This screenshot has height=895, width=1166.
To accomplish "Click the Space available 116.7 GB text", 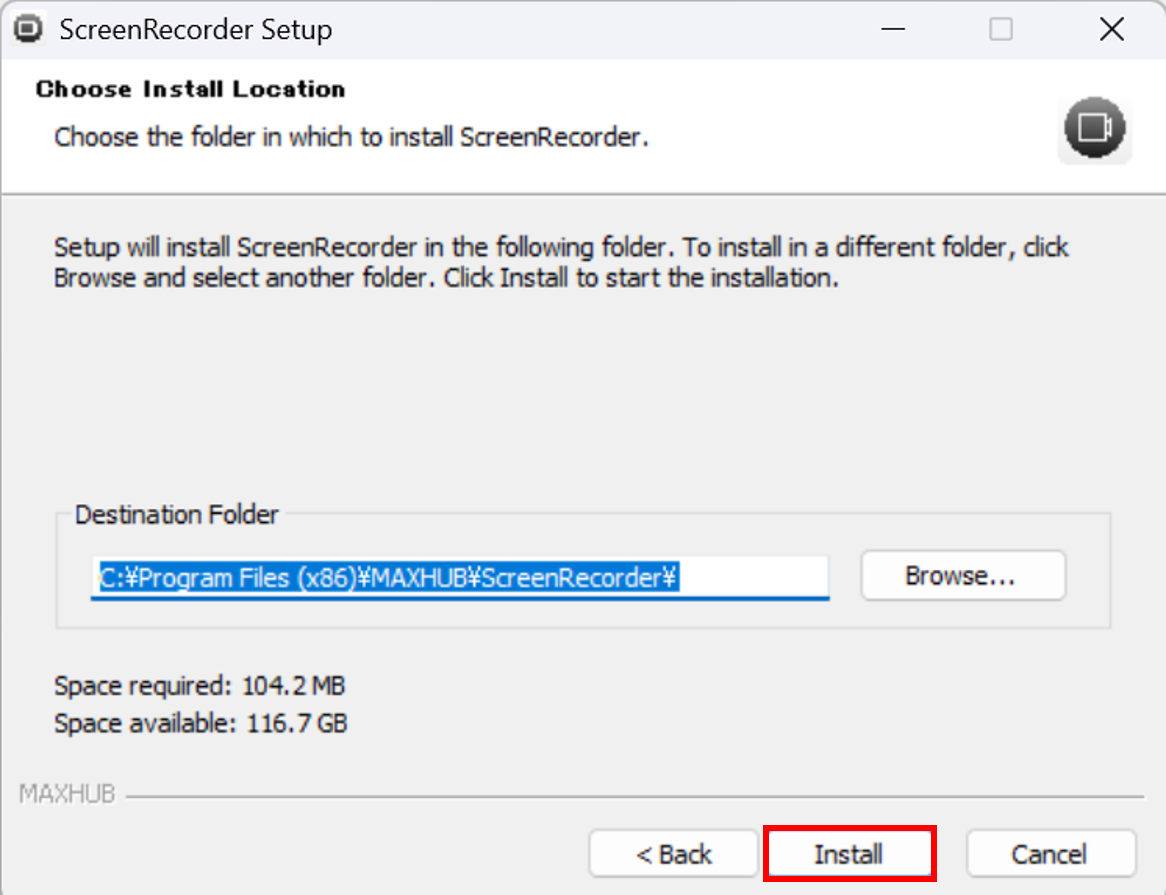I will [201, 723].
